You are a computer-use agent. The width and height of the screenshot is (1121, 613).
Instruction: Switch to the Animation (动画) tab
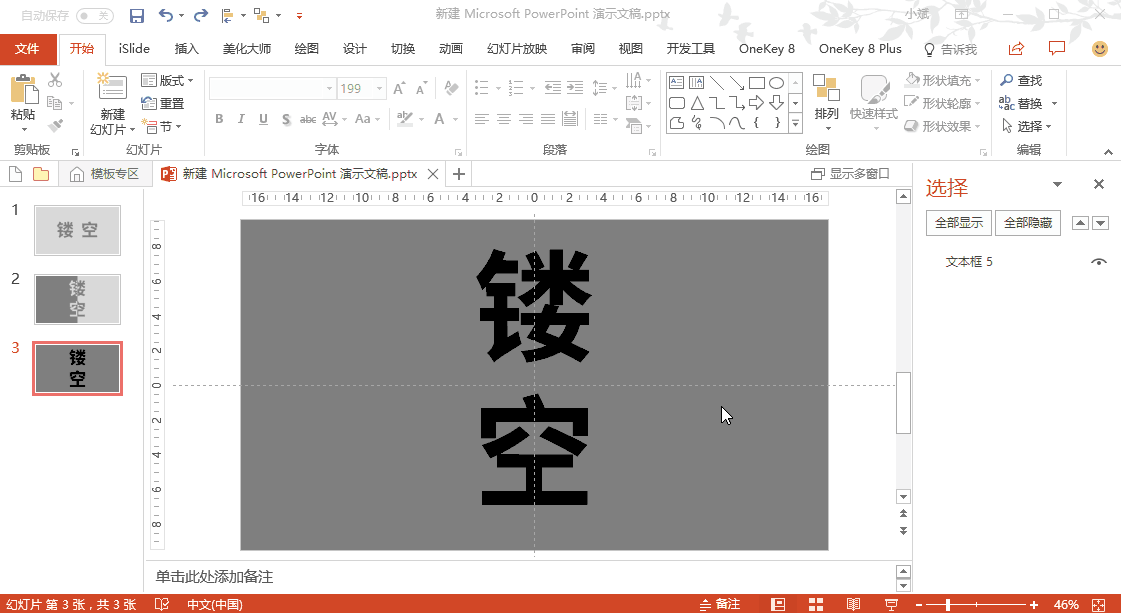tap(450, 49)
